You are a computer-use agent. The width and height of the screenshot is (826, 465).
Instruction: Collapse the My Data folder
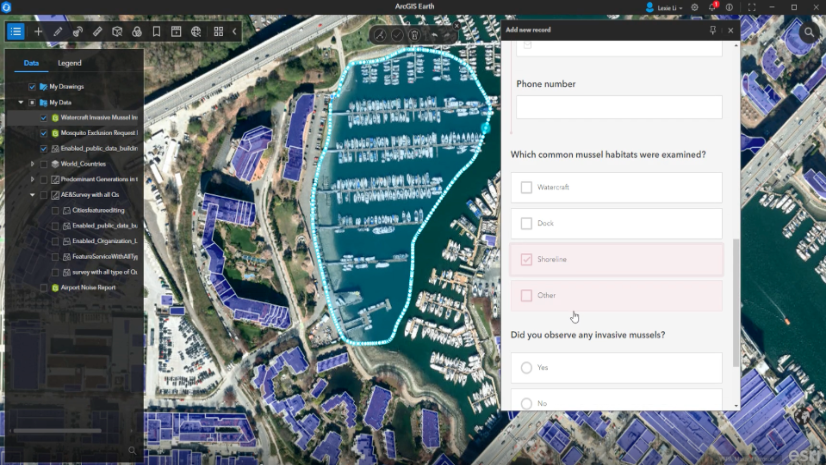(20, 102)
